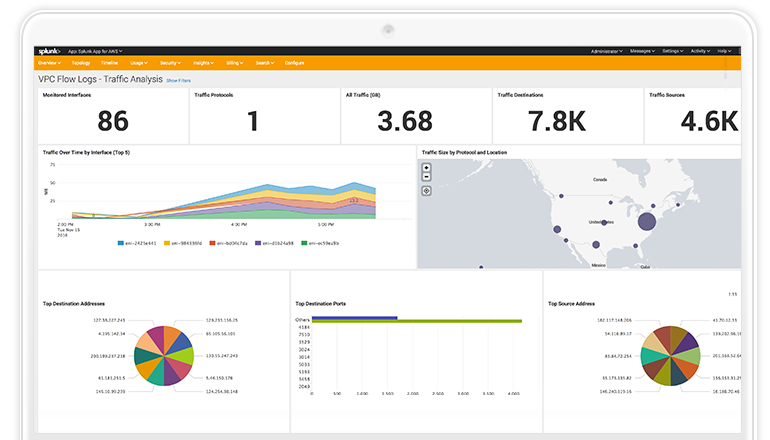Reset map to original position icon
Image resolution: width=770 pixels, height=440 pixels.
(x=426, y=191)
